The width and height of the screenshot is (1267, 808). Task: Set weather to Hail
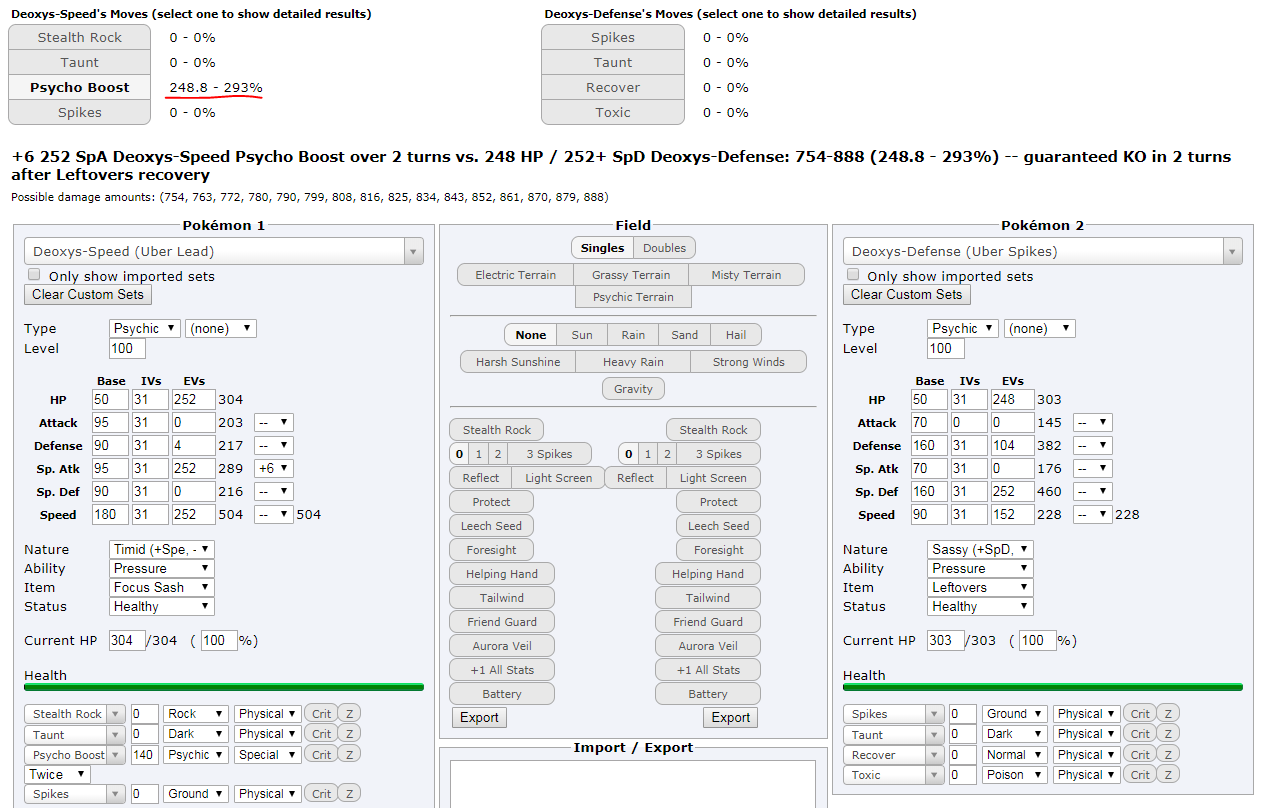pos(736,335)
